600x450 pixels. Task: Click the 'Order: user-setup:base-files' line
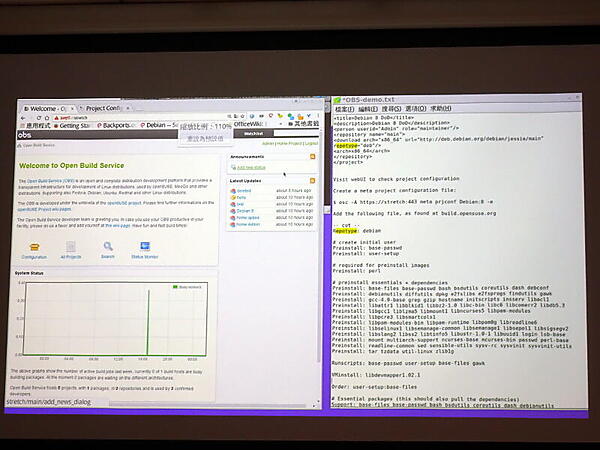tap(374, 387)
